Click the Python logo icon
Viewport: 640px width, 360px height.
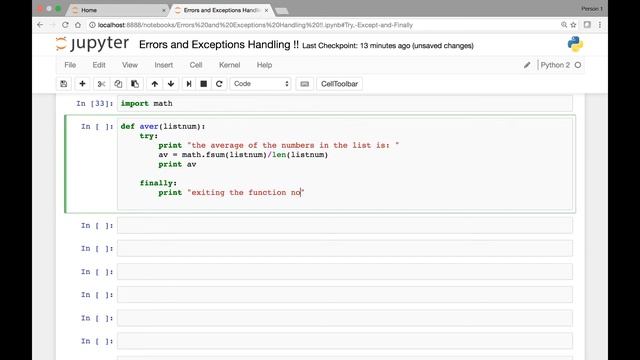[x=575, y=44]
